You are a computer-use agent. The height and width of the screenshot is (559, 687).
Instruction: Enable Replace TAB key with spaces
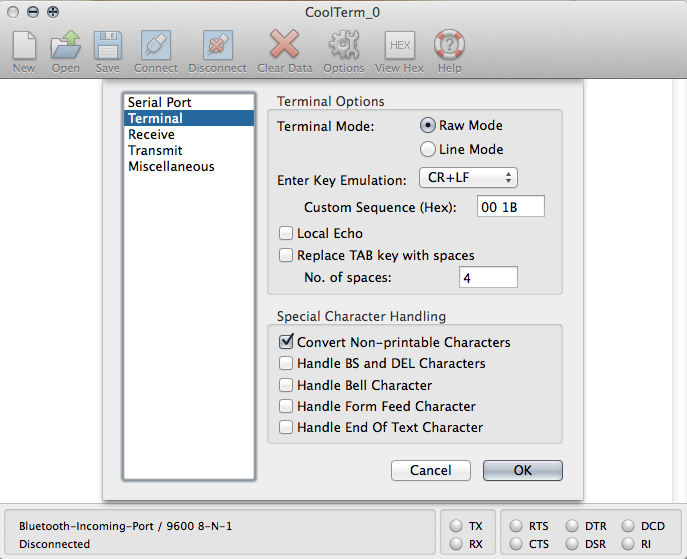click(286, 255)
